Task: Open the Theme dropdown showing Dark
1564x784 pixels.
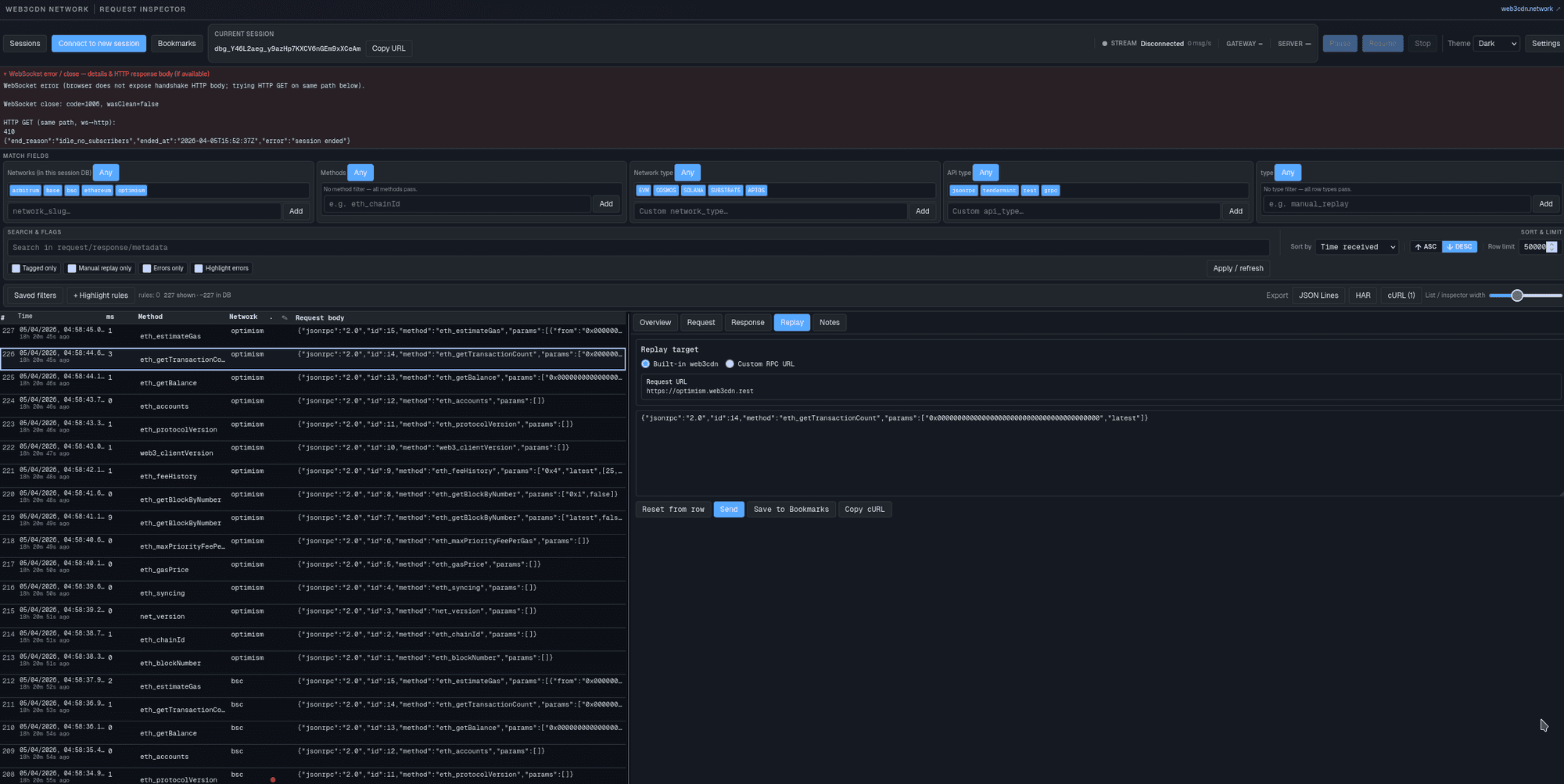Action: click(1497, 44)
